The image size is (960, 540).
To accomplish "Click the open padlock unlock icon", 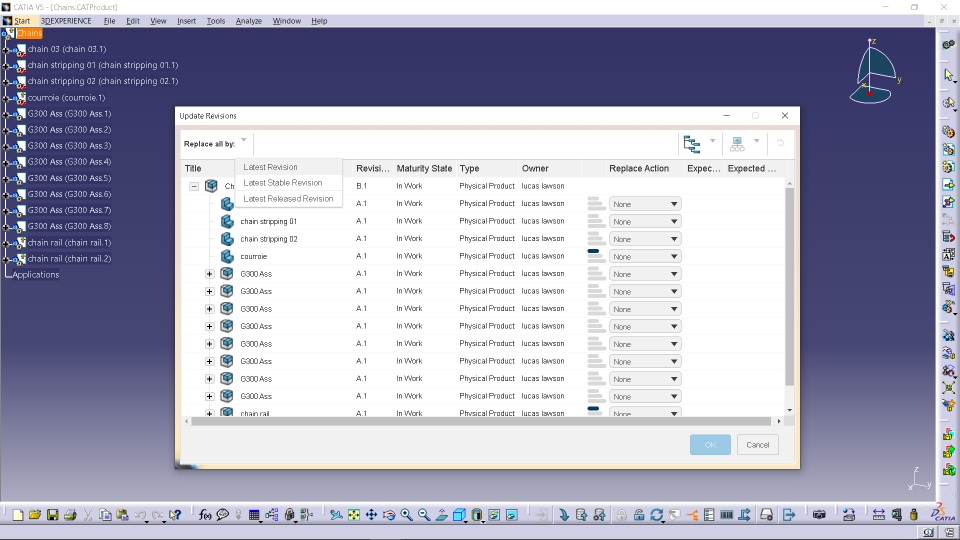I will (x=639, y=515).
